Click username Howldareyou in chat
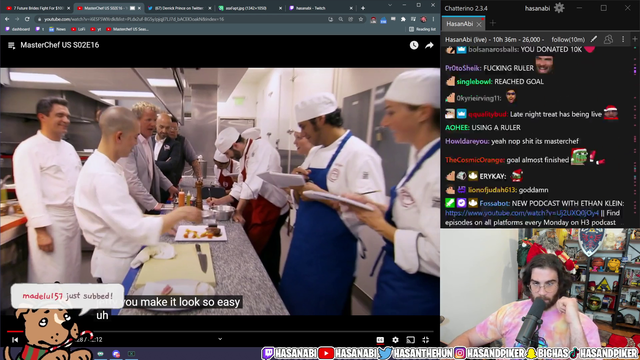Image resolution: width=640 pixels, height=360 pixels. coord(467,141)
